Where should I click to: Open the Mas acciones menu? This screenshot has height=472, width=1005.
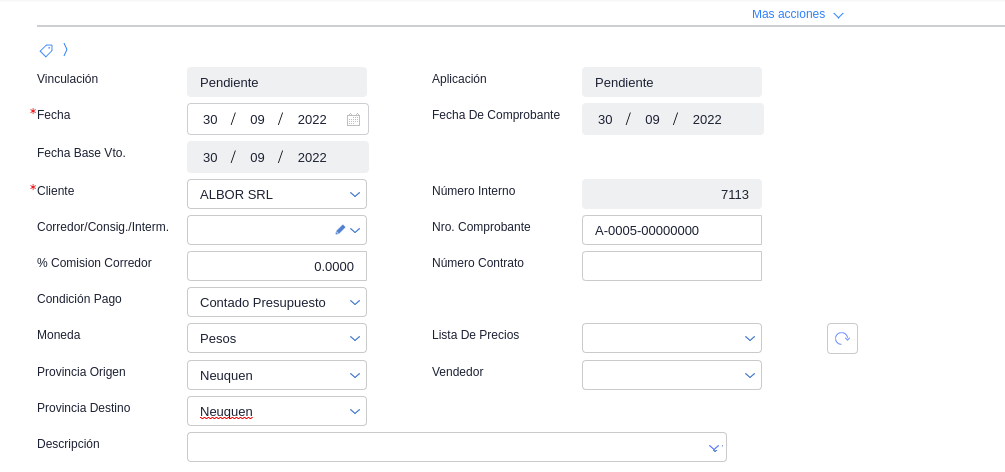point(798,14)
